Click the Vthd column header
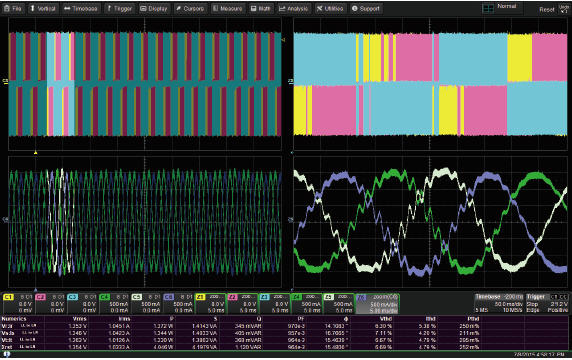Screen dimensions: 572x360 pyautogui.click(x=386, y=319)
